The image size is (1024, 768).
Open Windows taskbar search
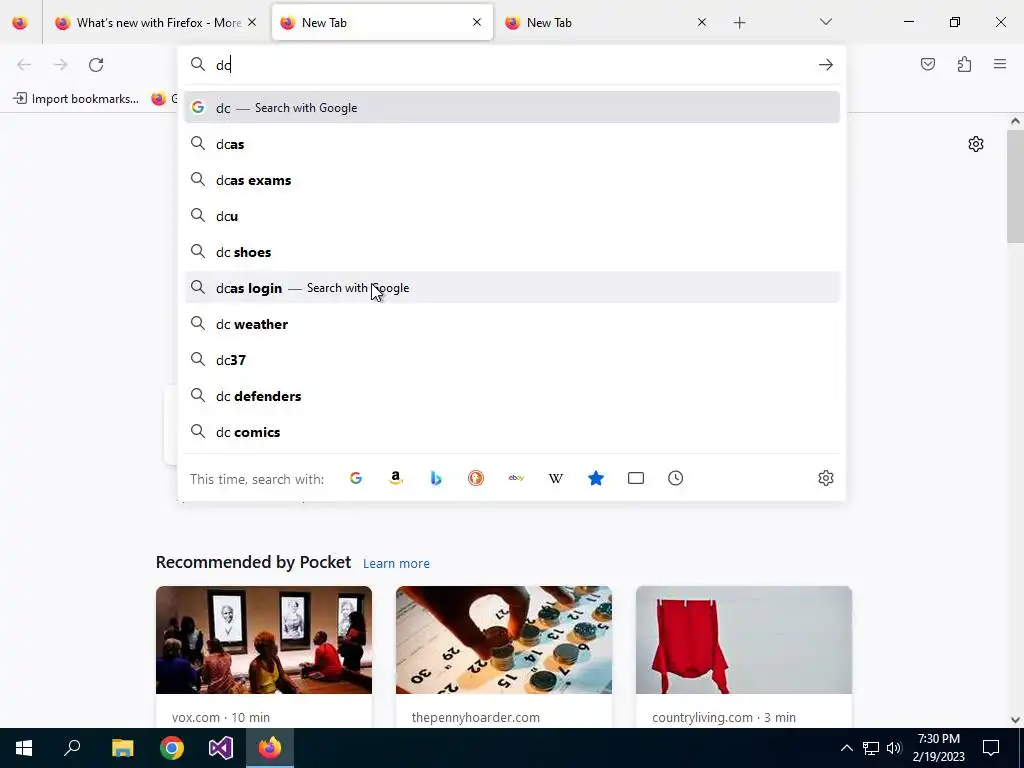coord(72,748)
